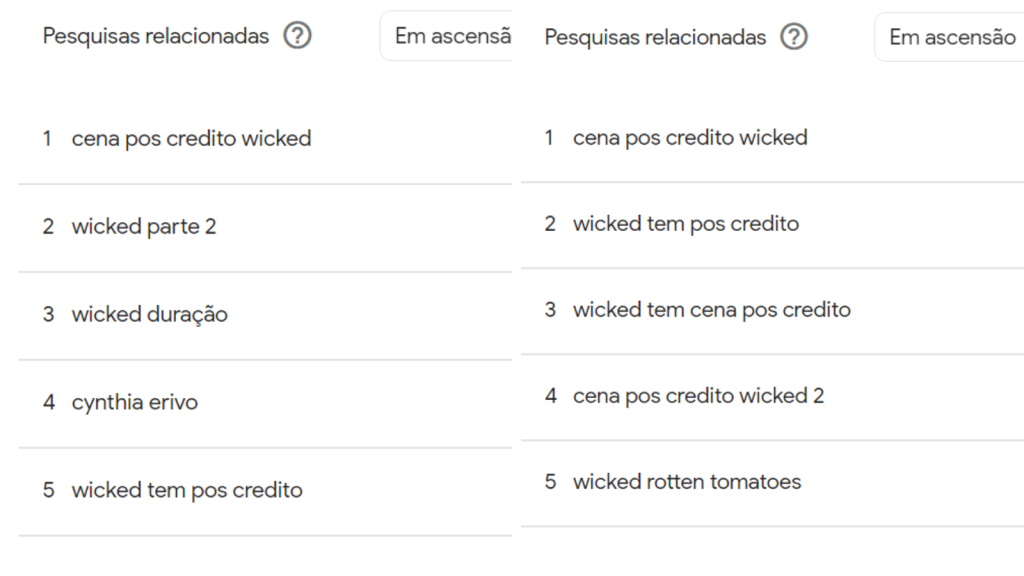Click the "cynthia erivo" related search
1024x576 pixels.
click(134, 403)
